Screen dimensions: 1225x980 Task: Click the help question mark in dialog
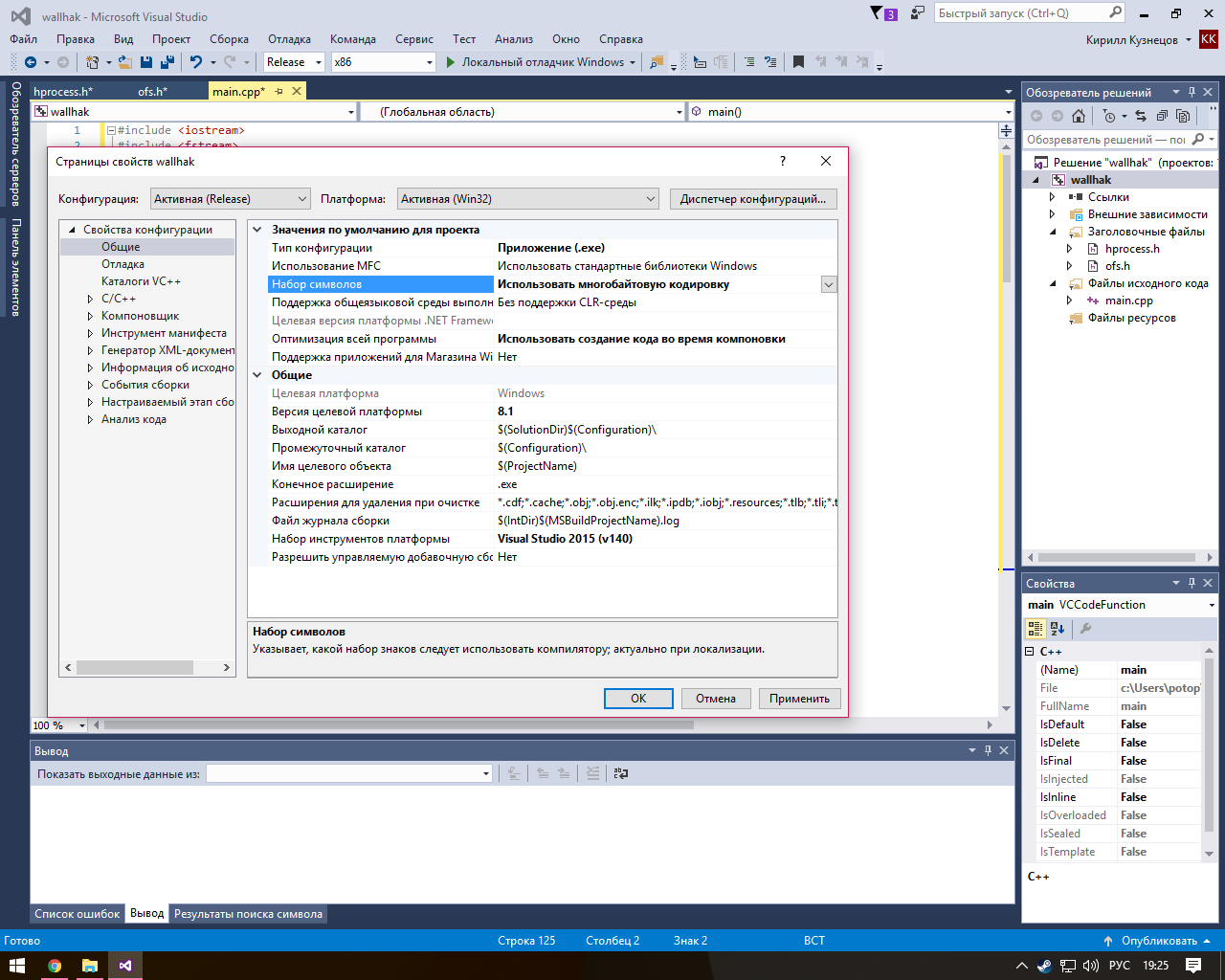click(783, 161)
